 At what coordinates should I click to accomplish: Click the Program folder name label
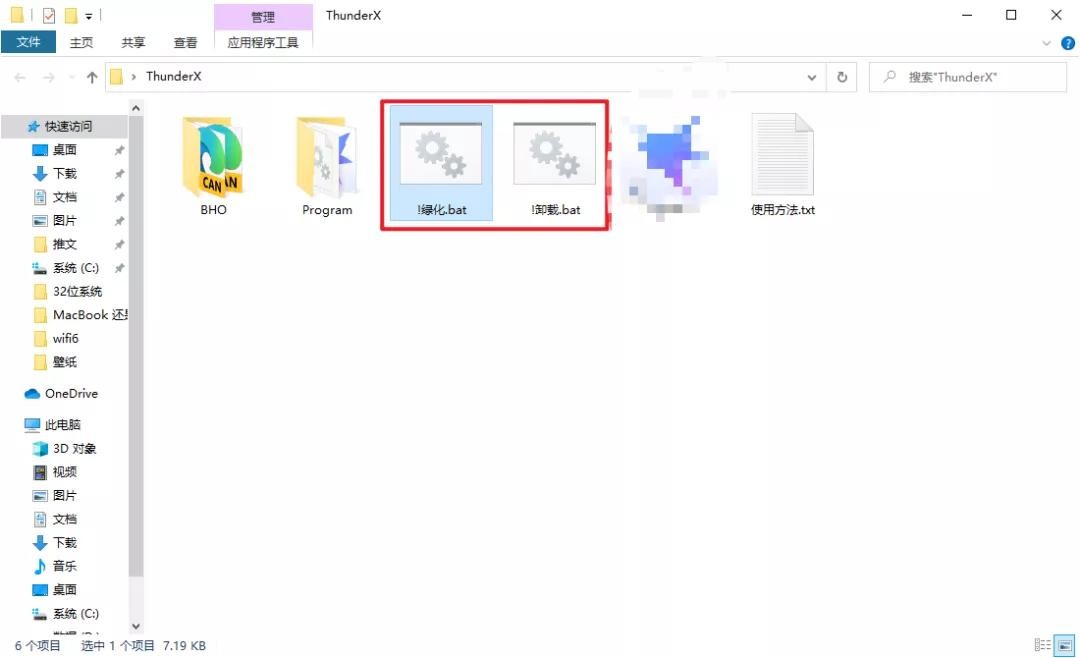pos(327,209)
